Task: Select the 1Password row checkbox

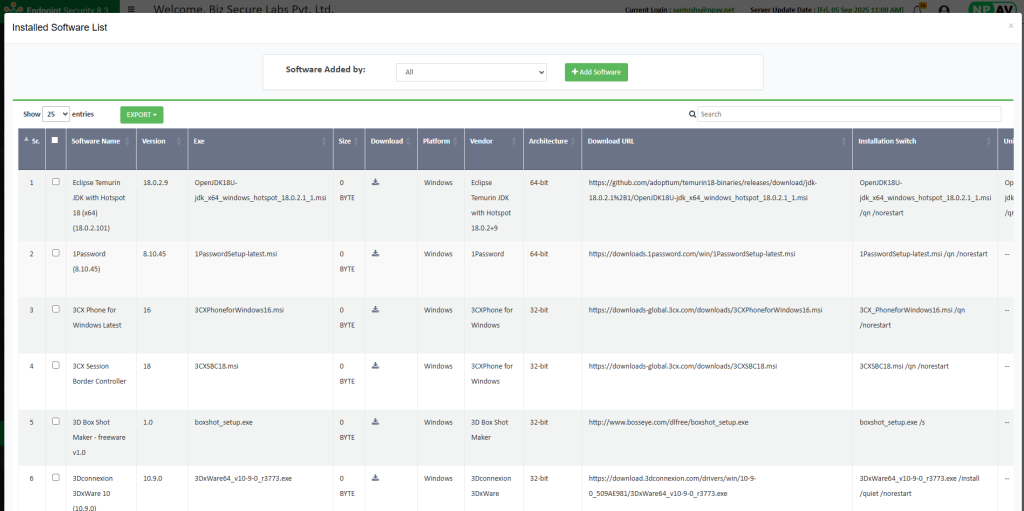Action: point(56,254)
